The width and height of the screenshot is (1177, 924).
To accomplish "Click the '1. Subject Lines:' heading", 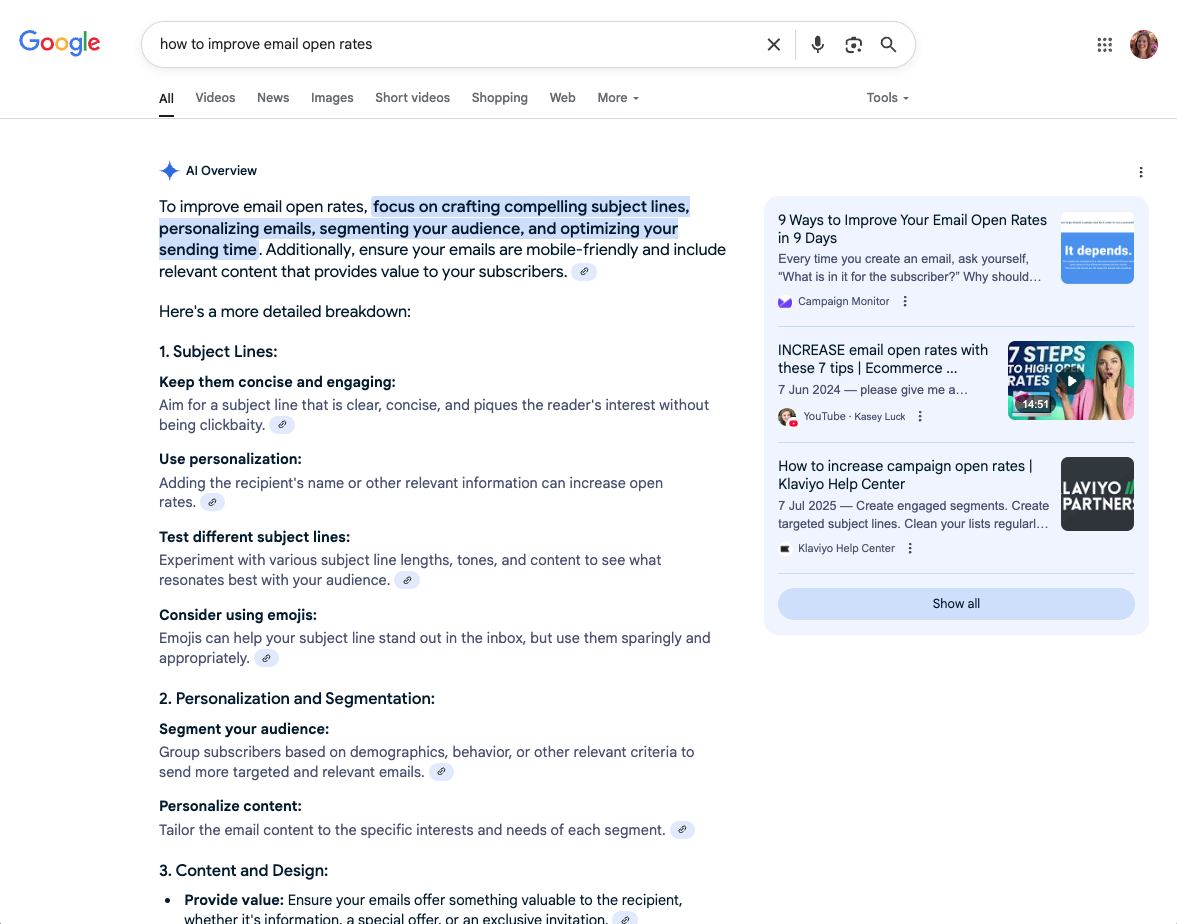I will click(218, 351).
